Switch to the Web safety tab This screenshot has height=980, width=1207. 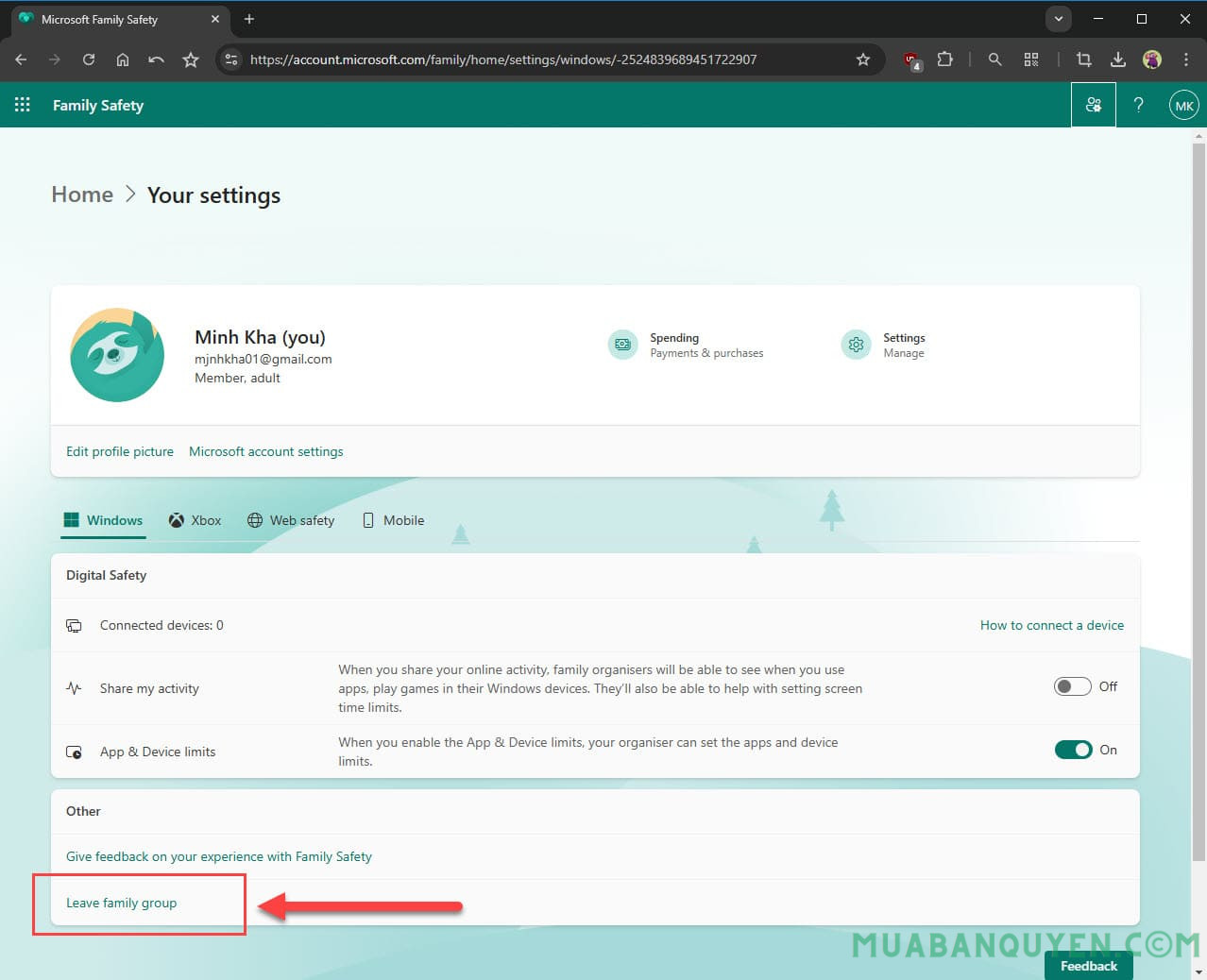[291, 520]
